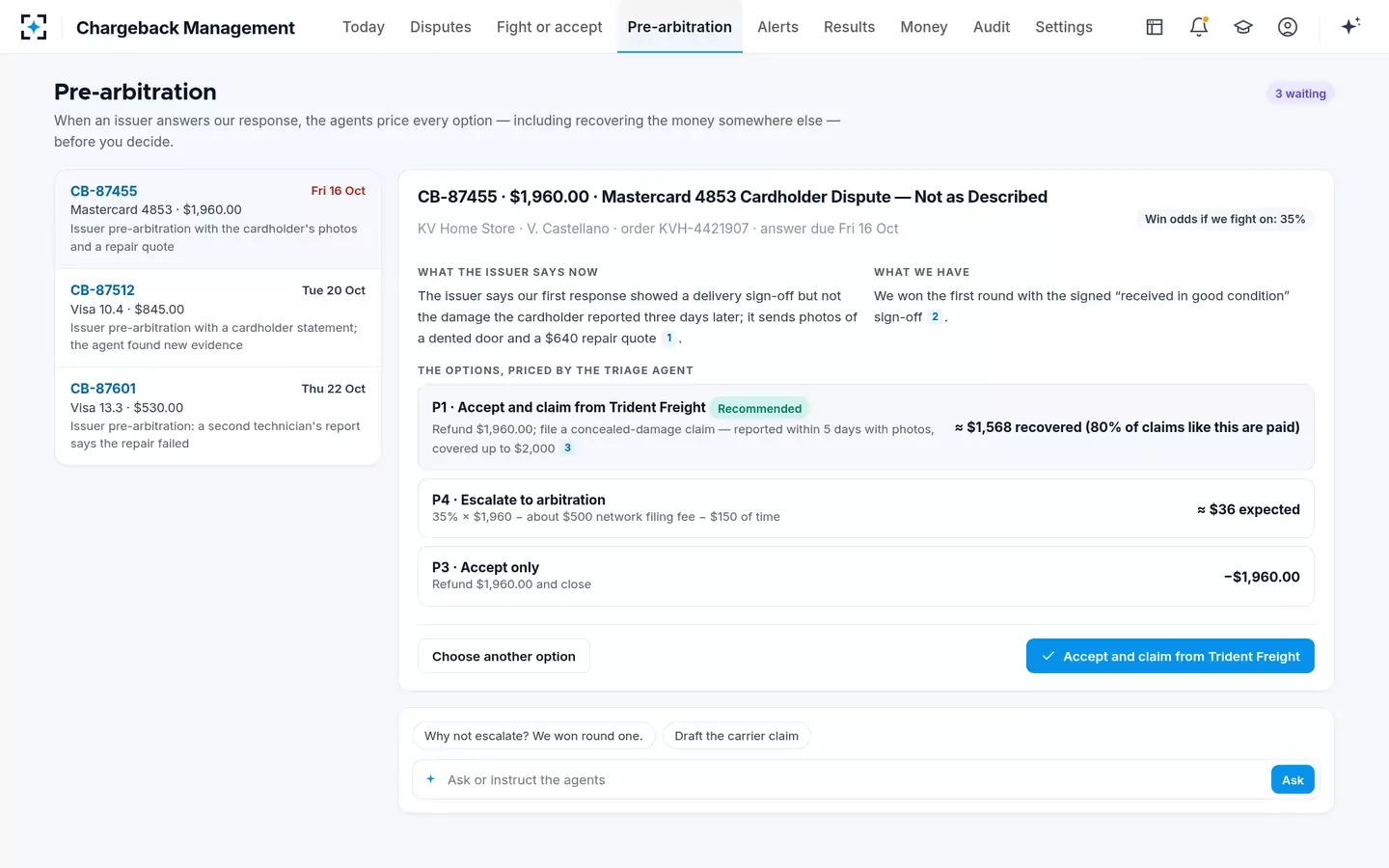The height and width of the screenshot is (868, 1389).
Task: Open citation 1 in the issuer statement
Action: point(669,338)
